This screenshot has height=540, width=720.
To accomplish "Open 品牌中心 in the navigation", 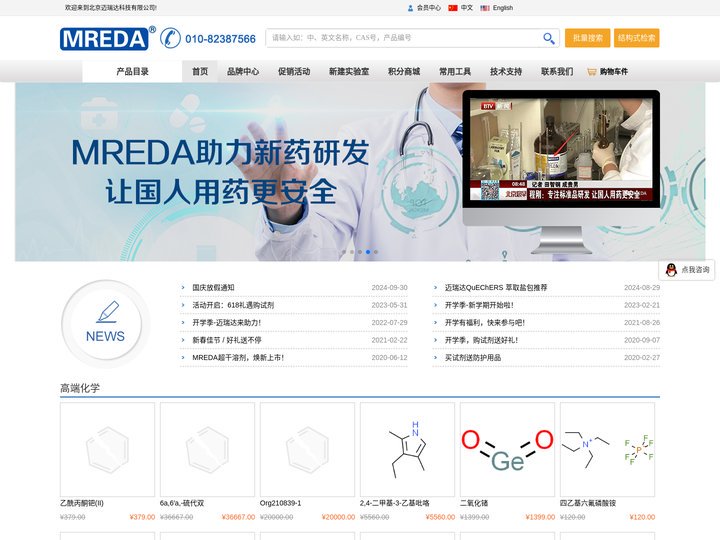I will coord(243,71).
